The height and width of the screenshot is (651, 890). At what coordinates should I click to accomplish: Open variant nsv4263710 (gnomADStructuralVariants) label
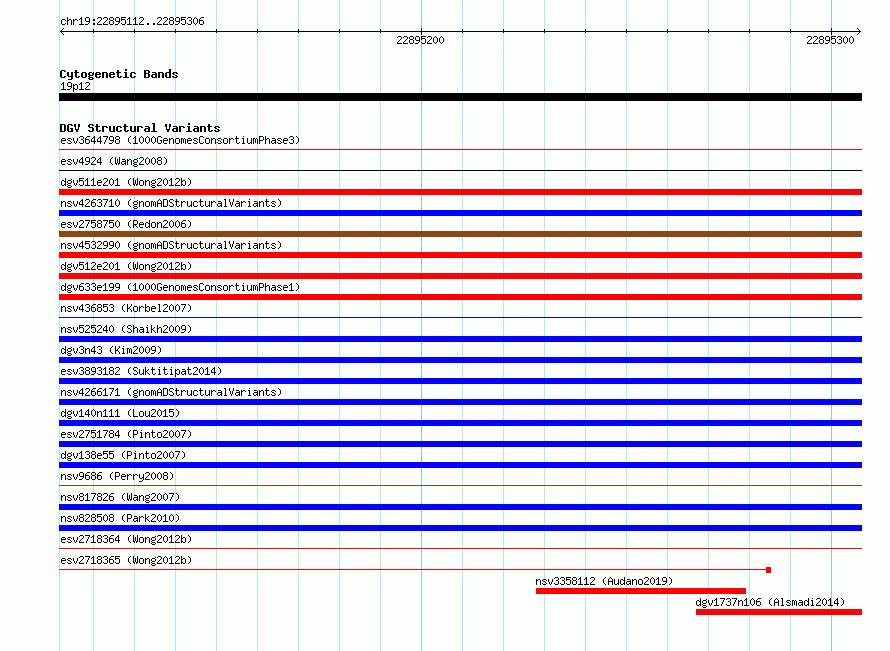click(x=171, y=203)
